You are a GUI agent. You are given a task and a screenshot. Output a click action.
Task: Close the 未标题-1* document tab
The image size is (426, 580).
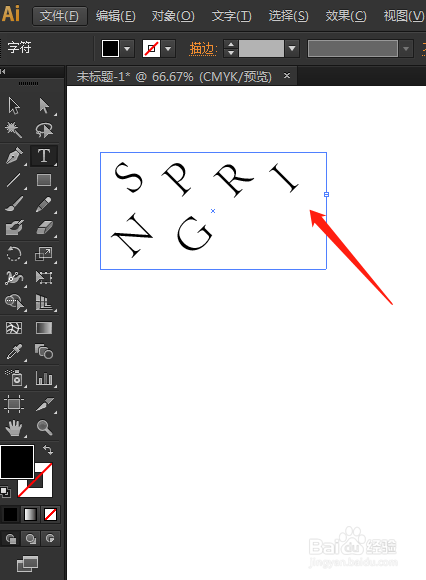point(287,75)
